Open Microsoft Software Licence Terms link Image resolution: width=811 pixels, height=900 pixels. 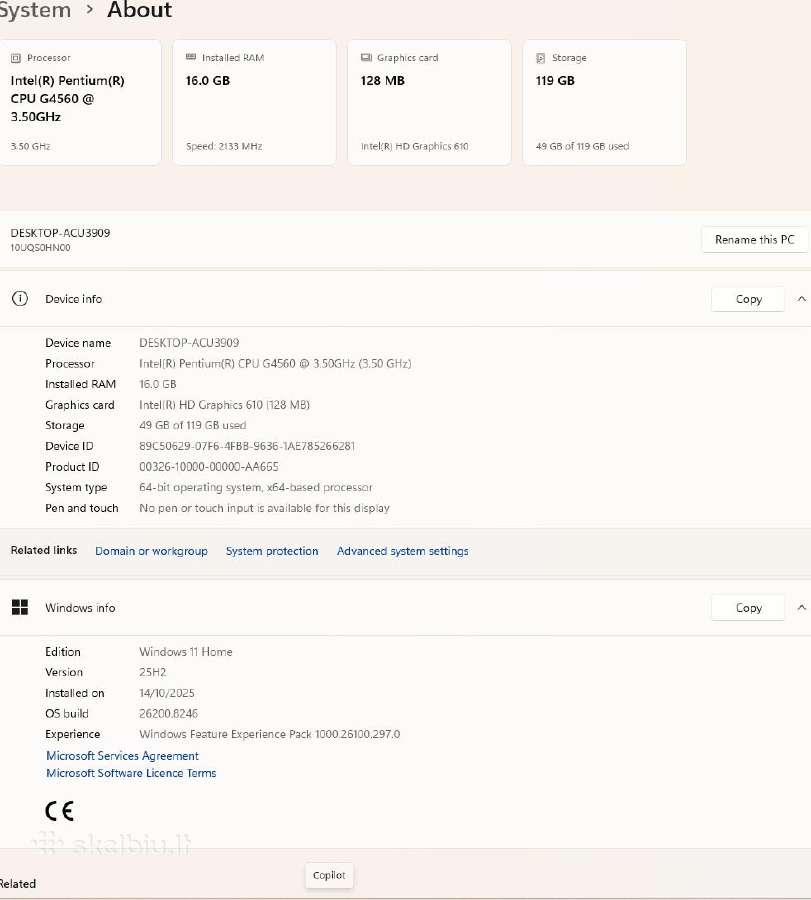pyautogui.click(x=131, y=773)
